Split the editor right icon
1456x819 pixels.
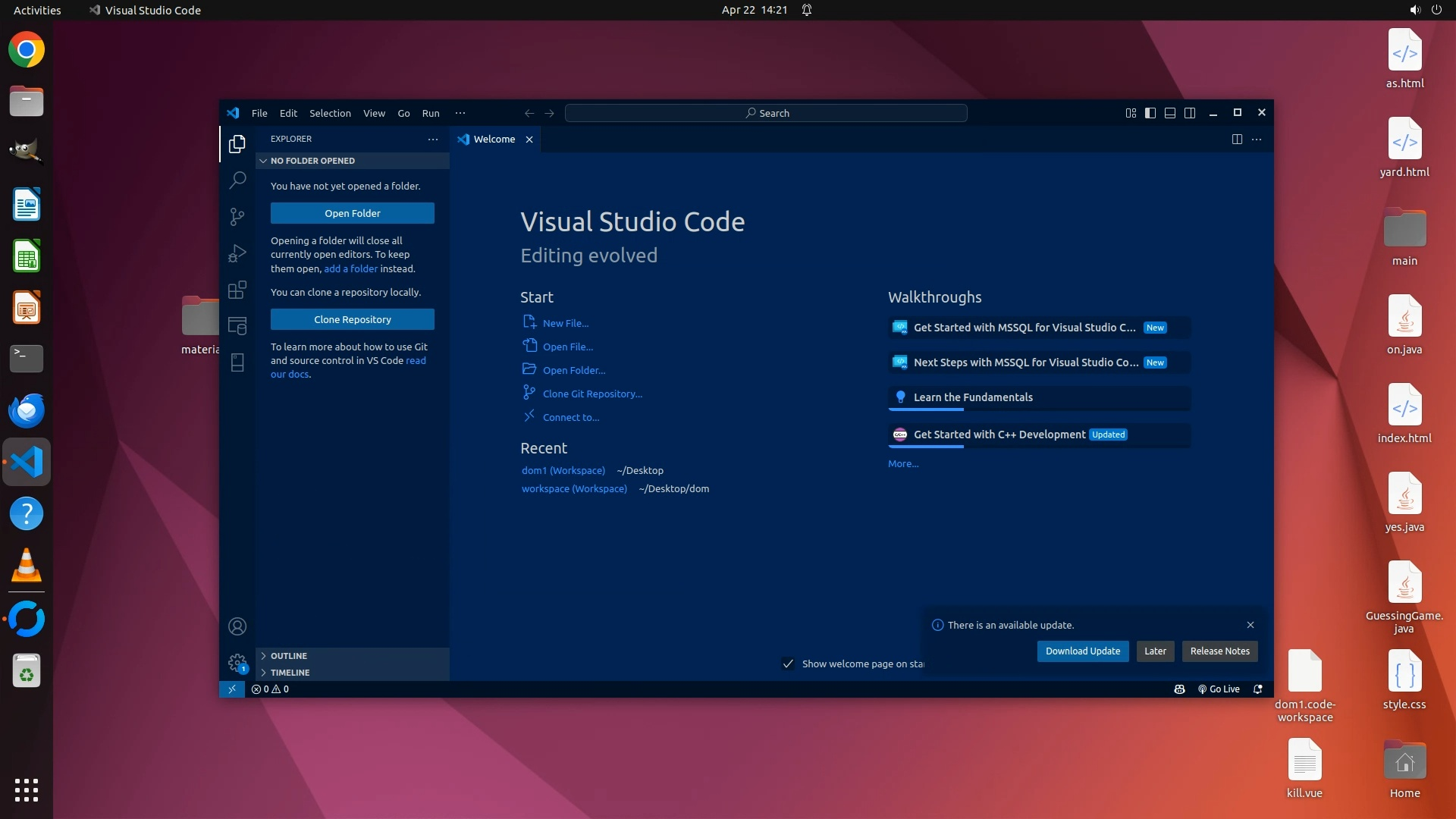click(x=1237, y=140)
